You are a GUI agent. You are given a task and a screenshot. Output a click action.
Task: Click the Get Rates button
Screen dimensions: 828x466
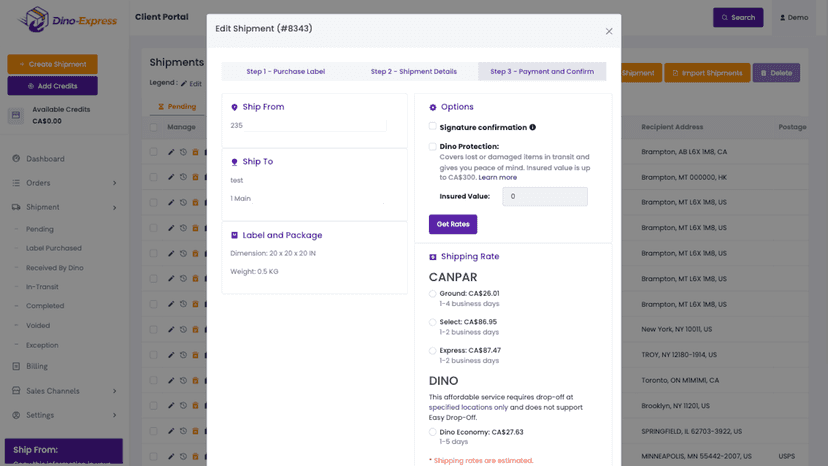pyautogui.click(x=453, y=224)
